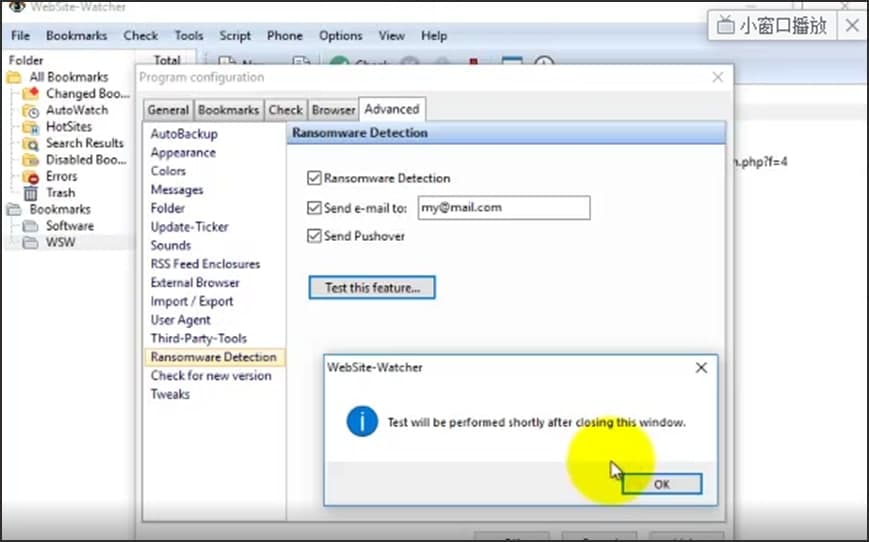Open the Help menu
Image resolution: width=869 pixels, height=542 pixels.
pos(434,35)
